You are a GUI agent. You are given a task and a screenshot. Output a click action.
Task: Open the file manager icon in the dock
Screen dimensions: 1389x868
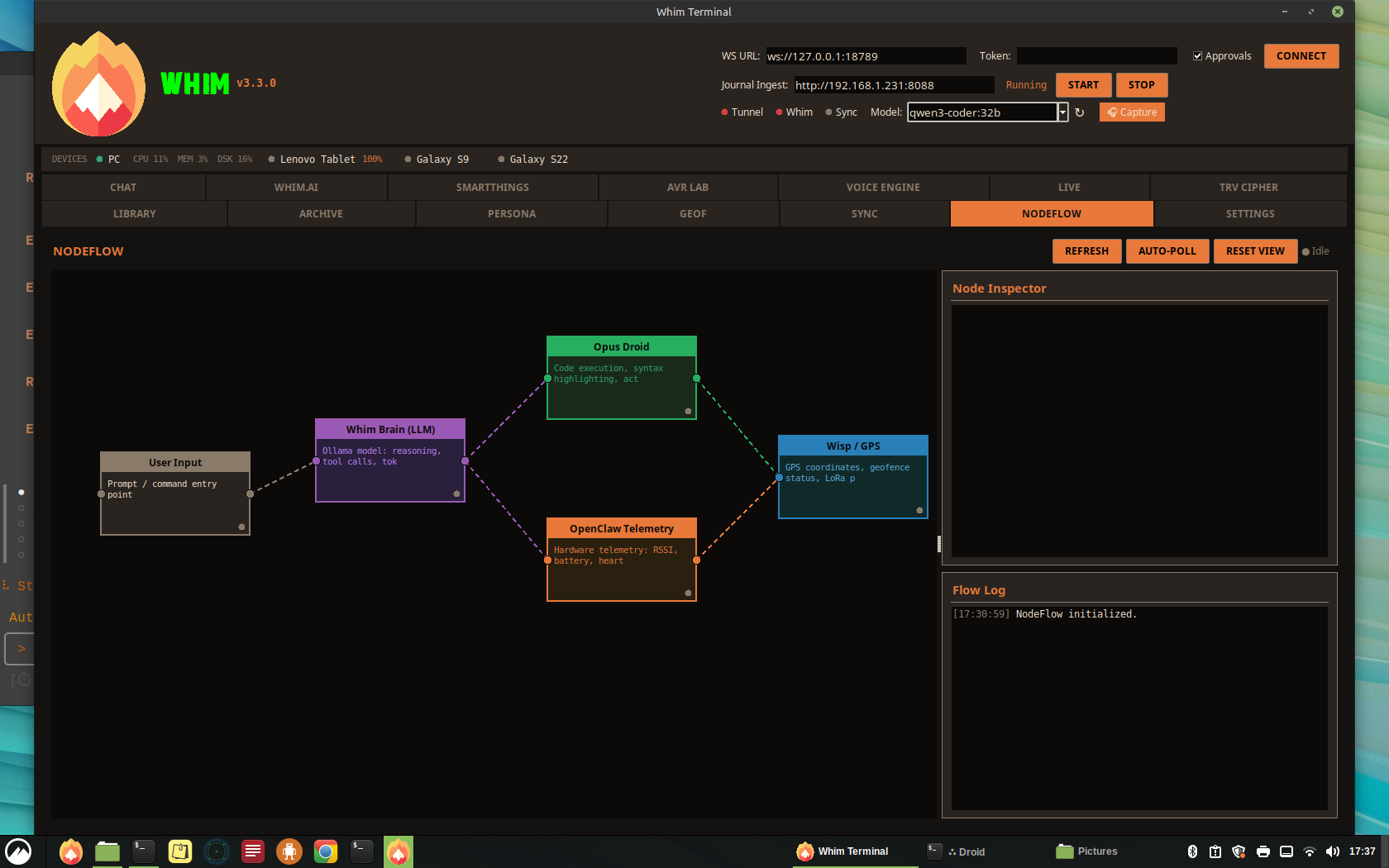[107, 851]
